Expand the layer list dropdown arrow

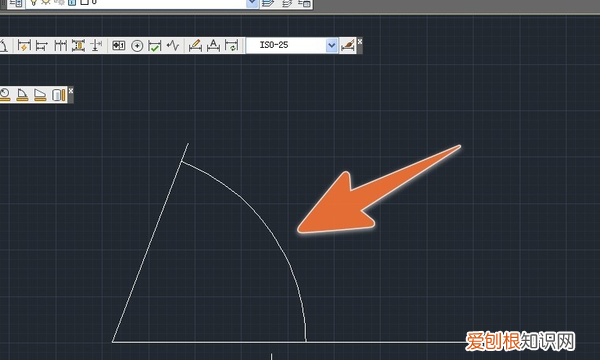[252, 3]
